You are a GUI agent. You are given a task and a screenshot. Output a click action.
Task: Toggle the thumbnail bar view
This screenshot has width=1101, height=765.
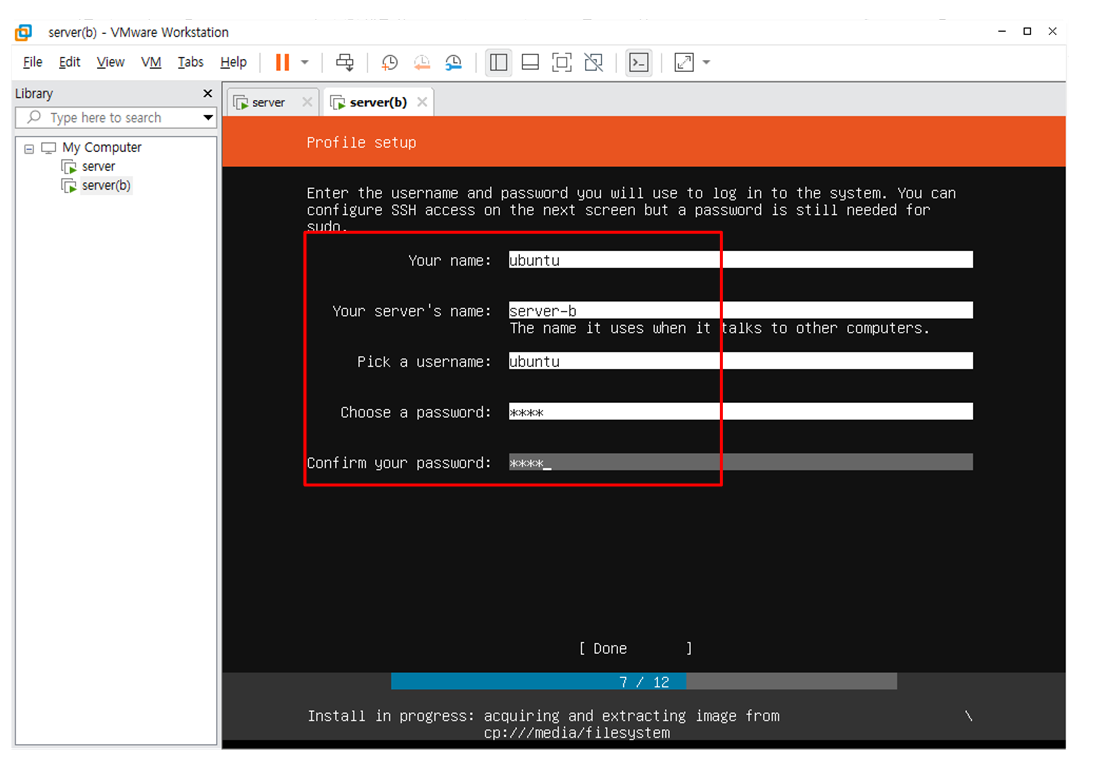click(x=530, y=63)
